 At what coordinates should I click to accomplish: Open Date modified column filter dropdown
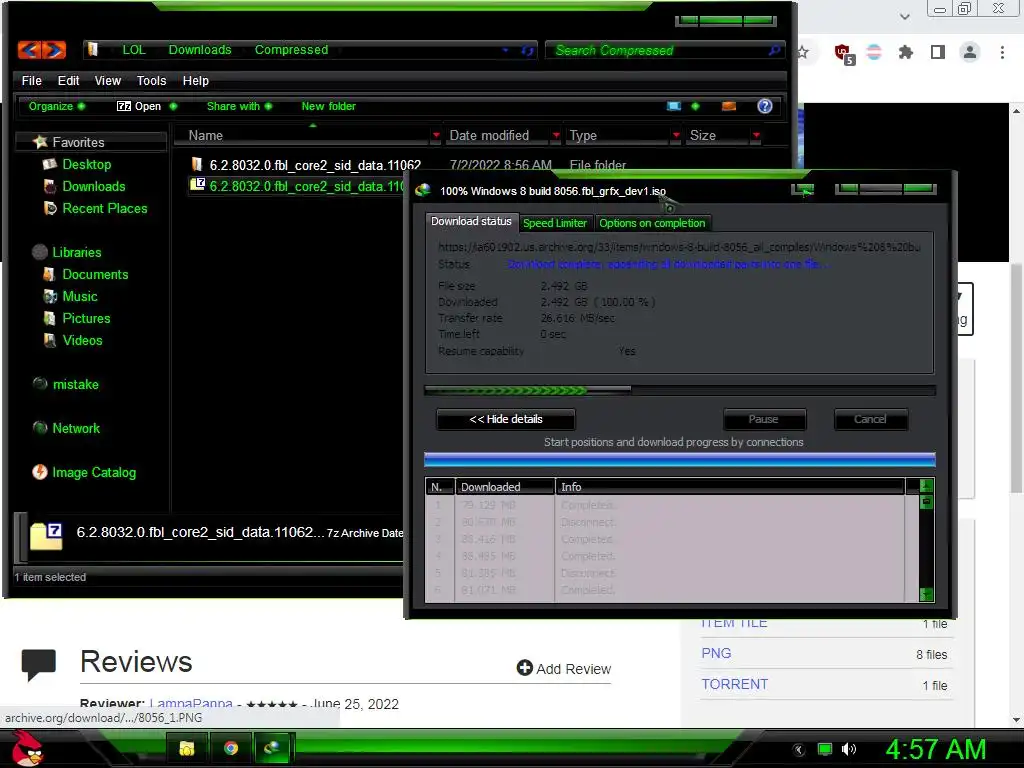point(556,135)
